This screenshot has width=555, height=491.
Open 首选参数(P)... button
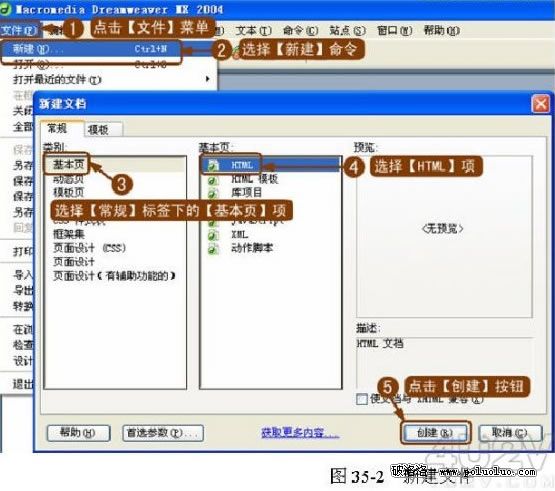pos(163,433)
